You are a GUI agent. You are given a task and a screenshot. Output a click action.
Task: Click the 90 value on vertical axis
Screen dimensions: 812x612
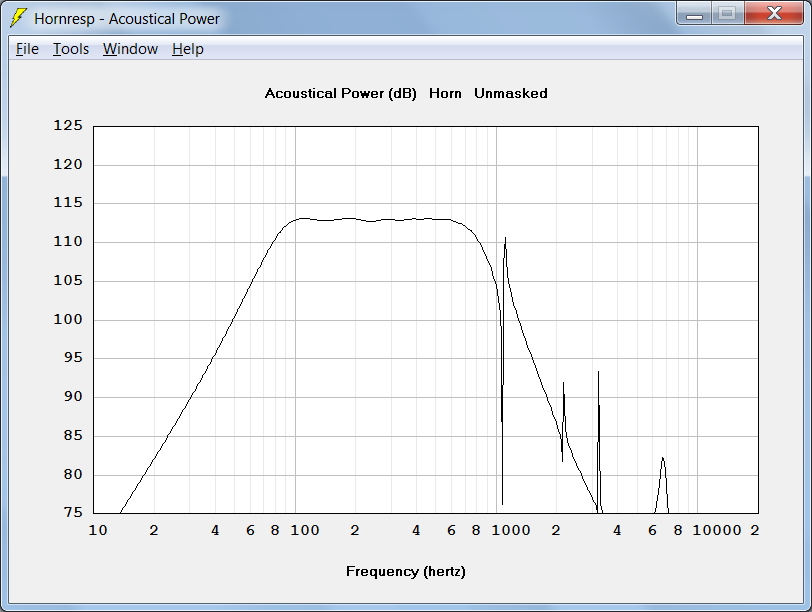click(73, 397)
